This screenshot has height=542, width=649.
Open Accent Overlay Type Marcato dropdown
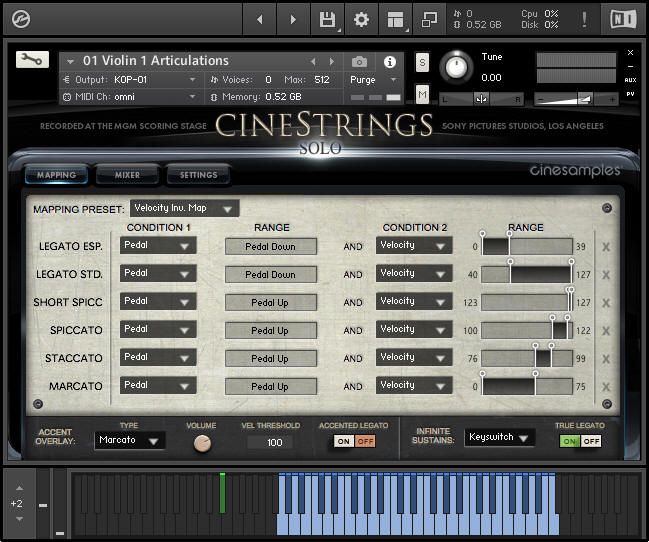pyautogui.click(x=130, y=440)
